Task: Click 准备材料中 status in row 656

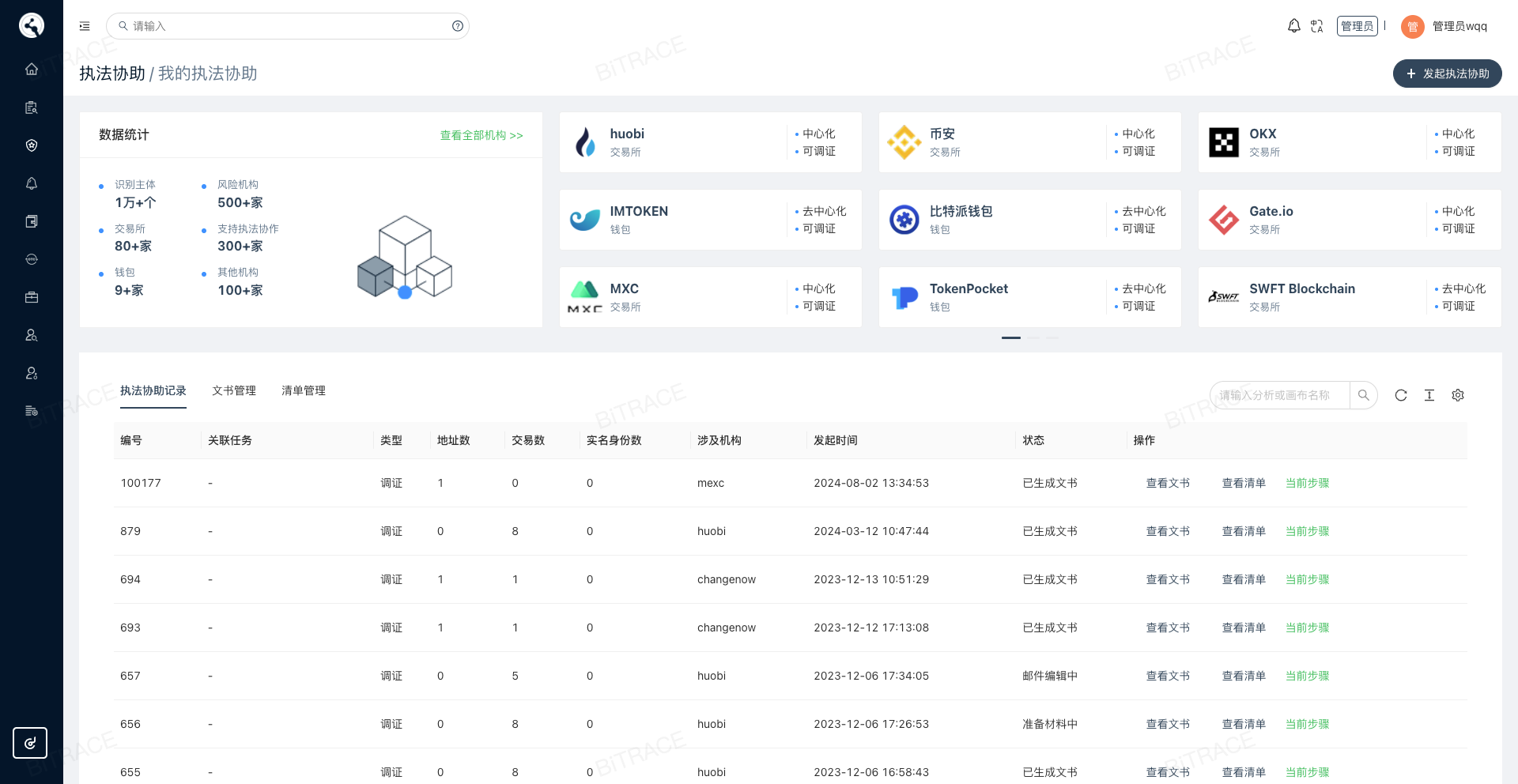Action: (x=1050, y=724)
